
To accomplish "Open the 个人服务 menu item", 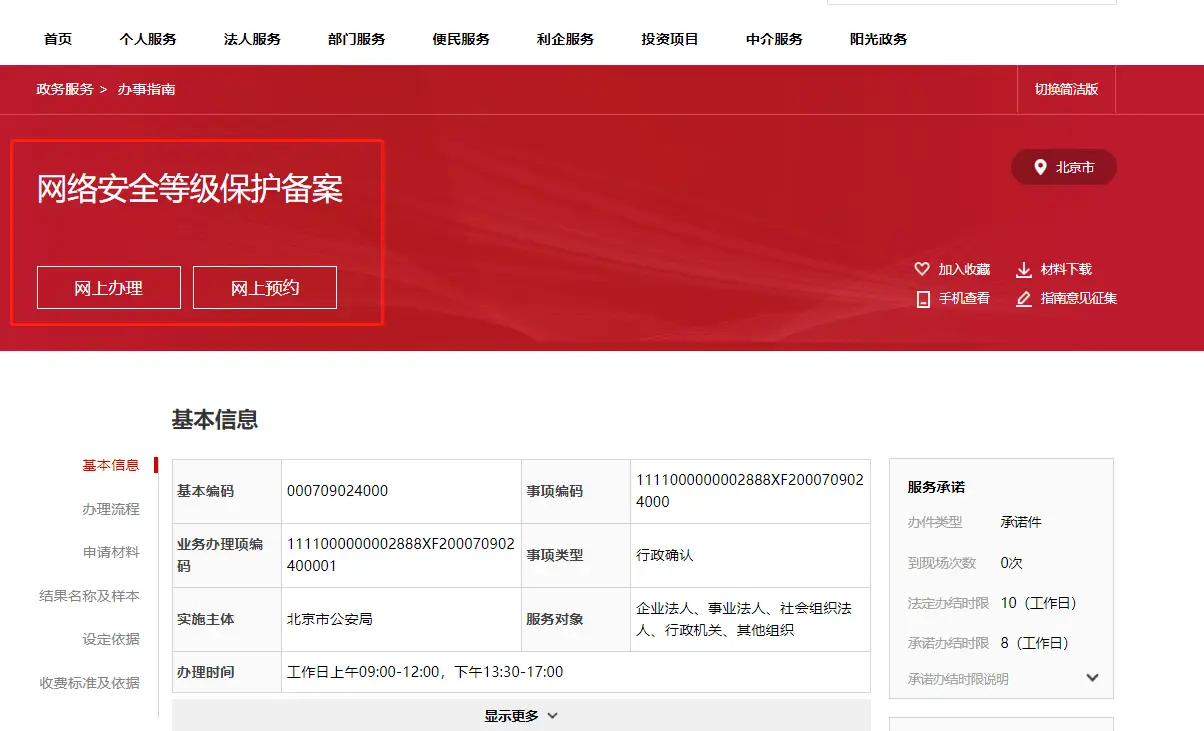I will pos(147,39).
